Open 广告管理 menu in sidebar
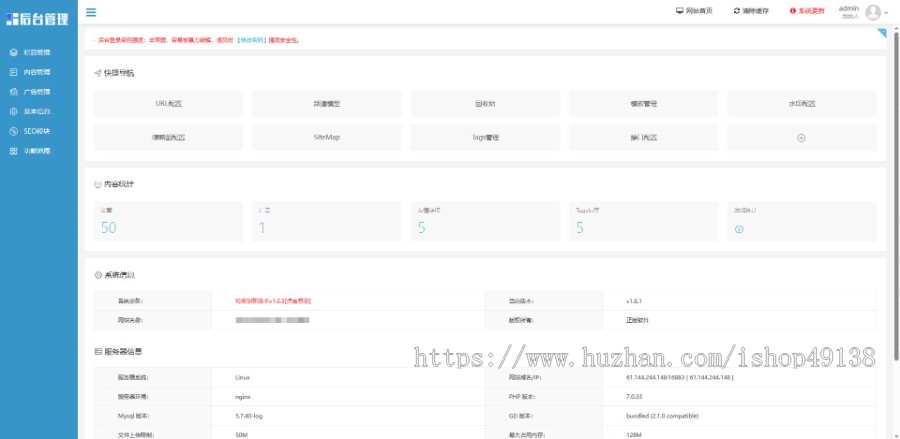This screenshot has height=439, width=900. [37, 92]
